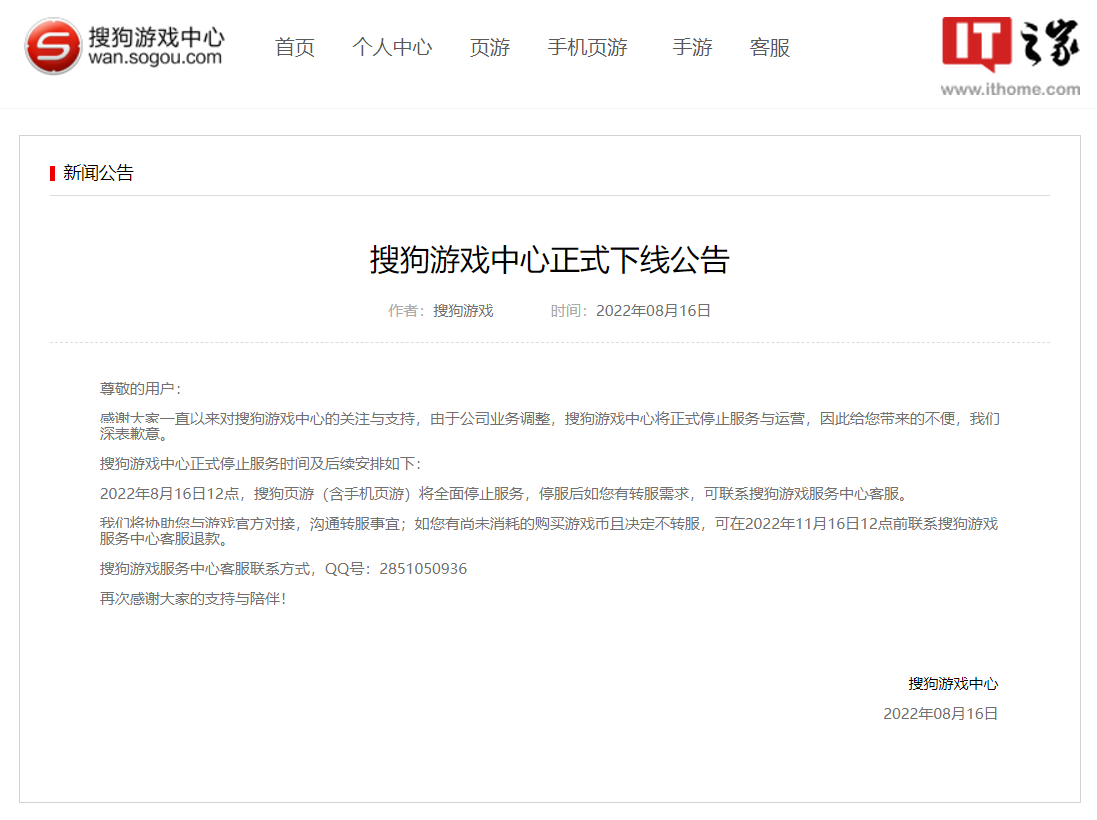
Task: Click the 新闻公告 section heading
Action: click(98, 173)
